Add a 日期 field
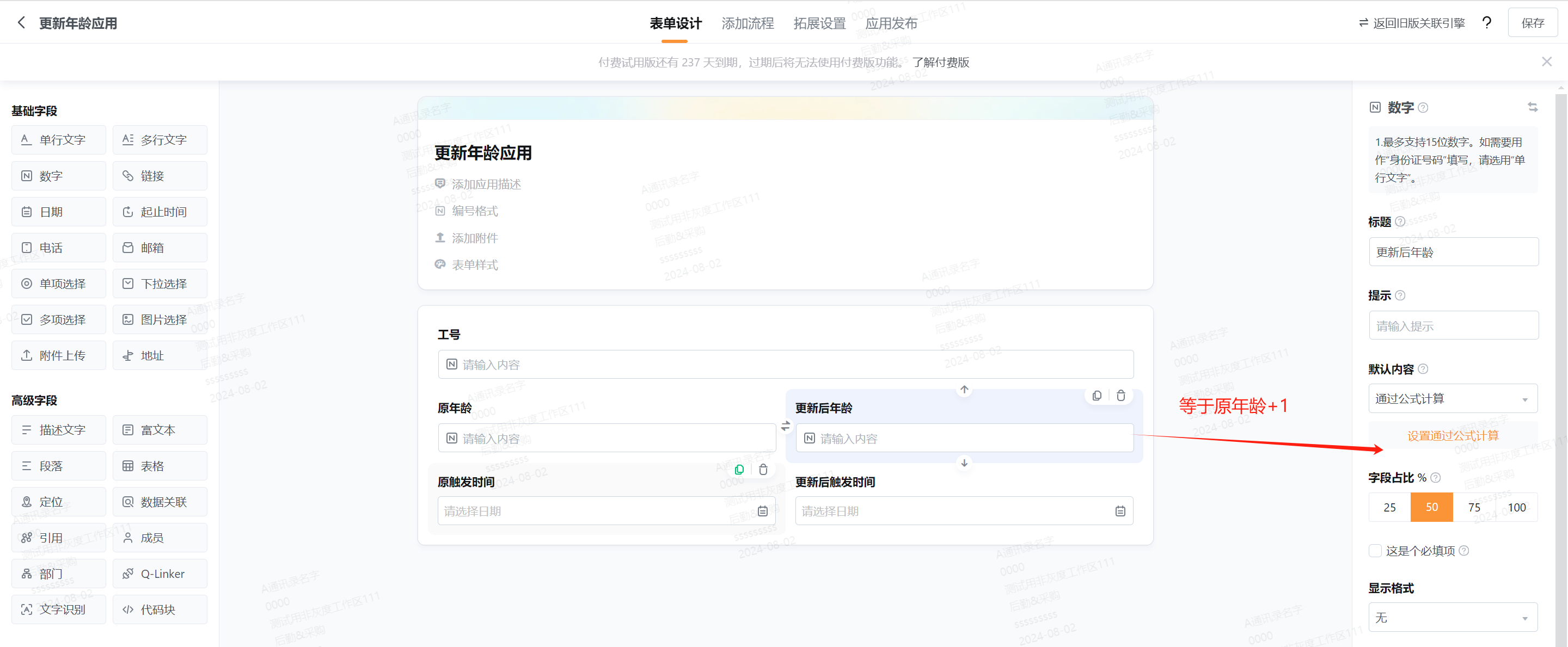 click(x=58, y=212)
